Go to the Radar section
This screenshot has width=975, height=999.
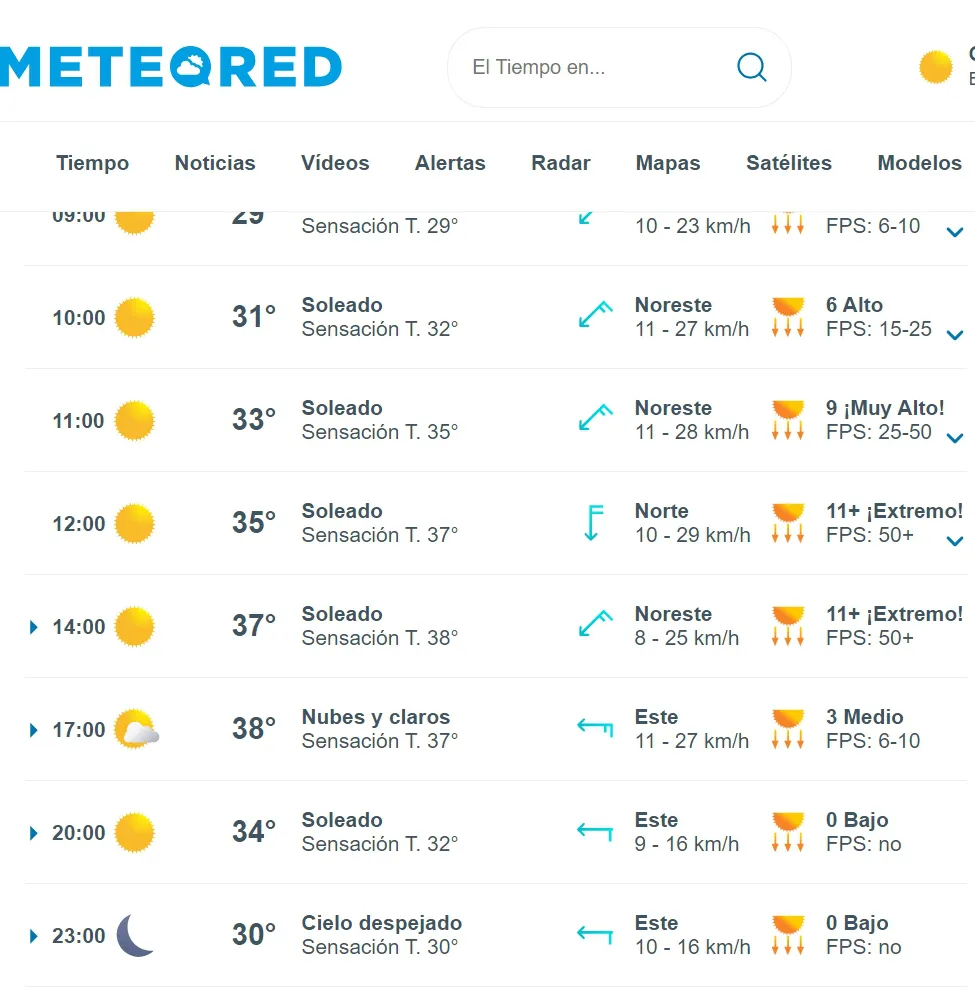[x=560, y=163]
